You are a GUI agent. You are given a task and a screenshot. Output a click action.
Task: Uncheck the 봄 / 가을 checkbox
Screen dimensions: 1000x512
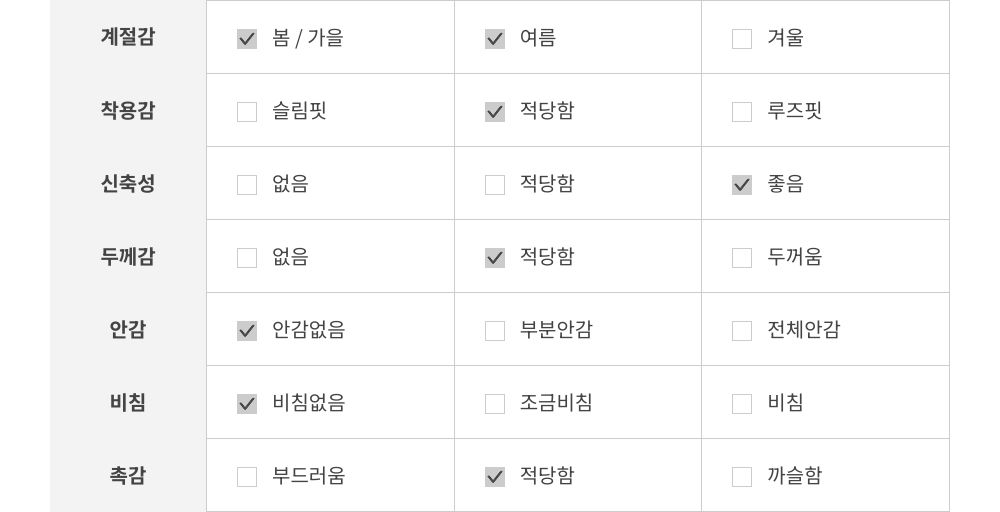[247, 39]
